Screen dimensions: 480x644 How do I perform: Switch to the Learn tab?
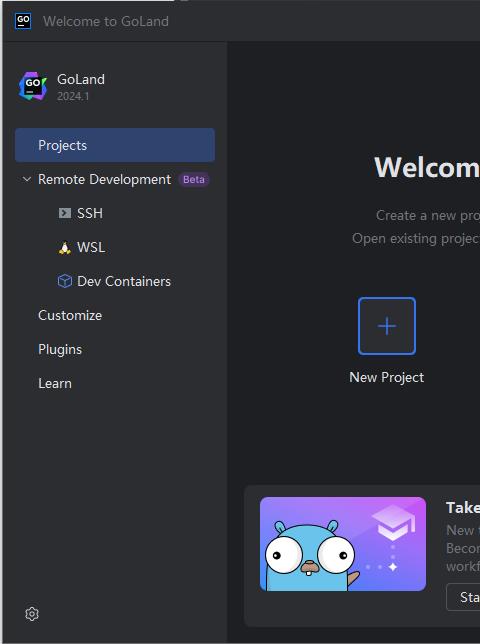pyautogui.click(x=55, y=383)
